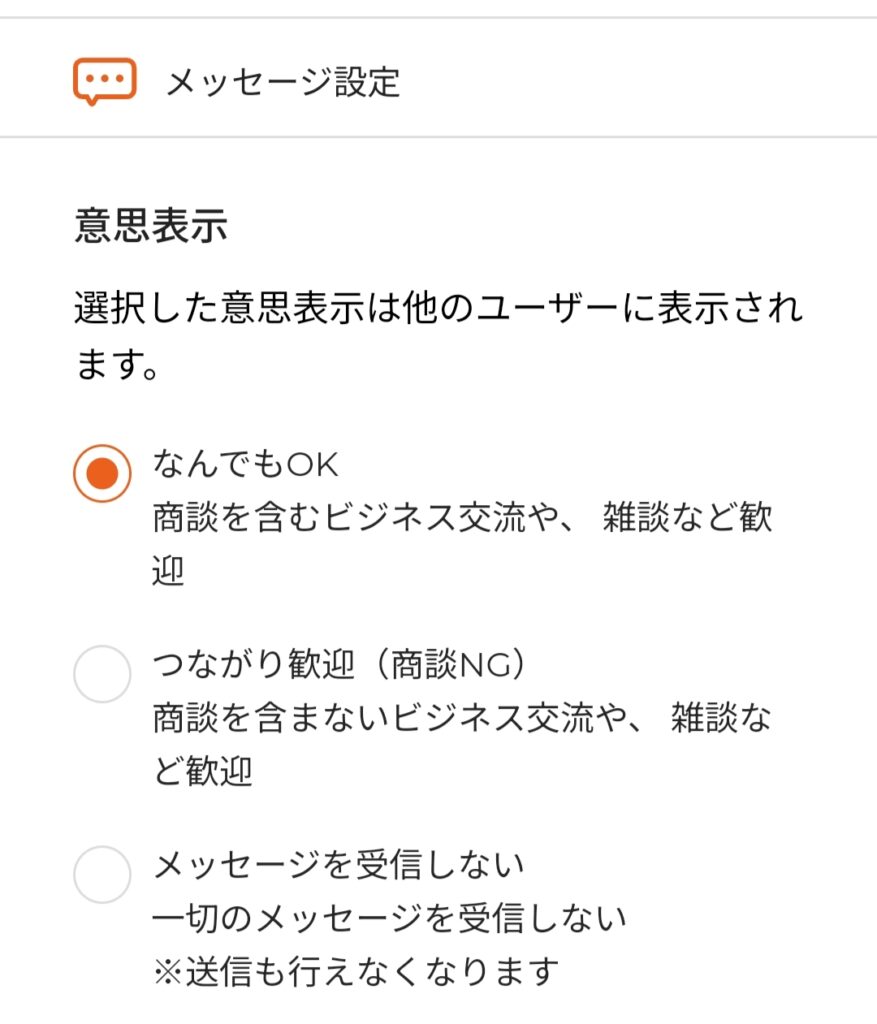Click the 雑談な text in second option description
Image resolution: width=877 pixels, height=1024 pixels.
point(720,719)
